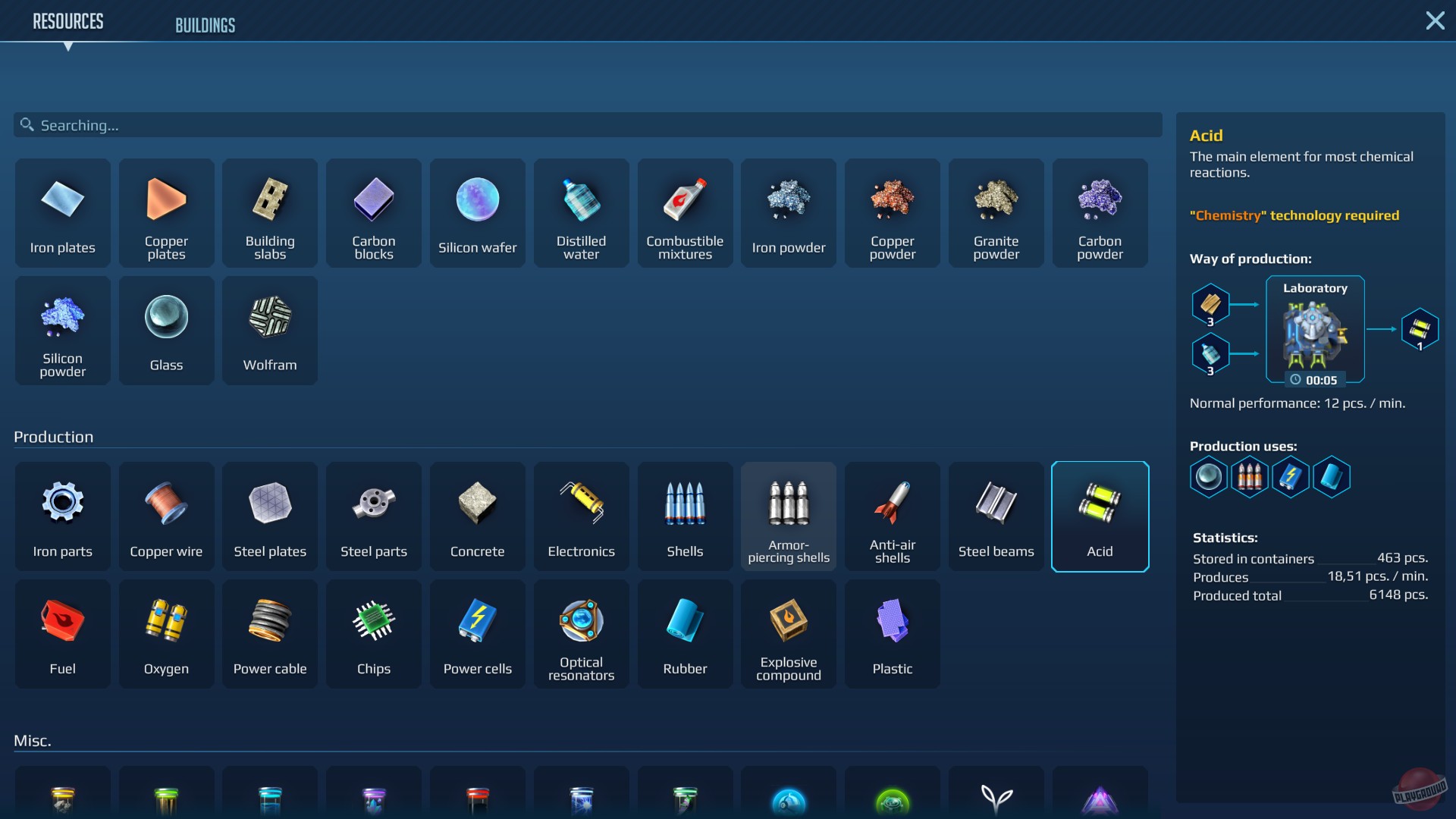Open the Combustible mixtures resource details

coord(685,213)
